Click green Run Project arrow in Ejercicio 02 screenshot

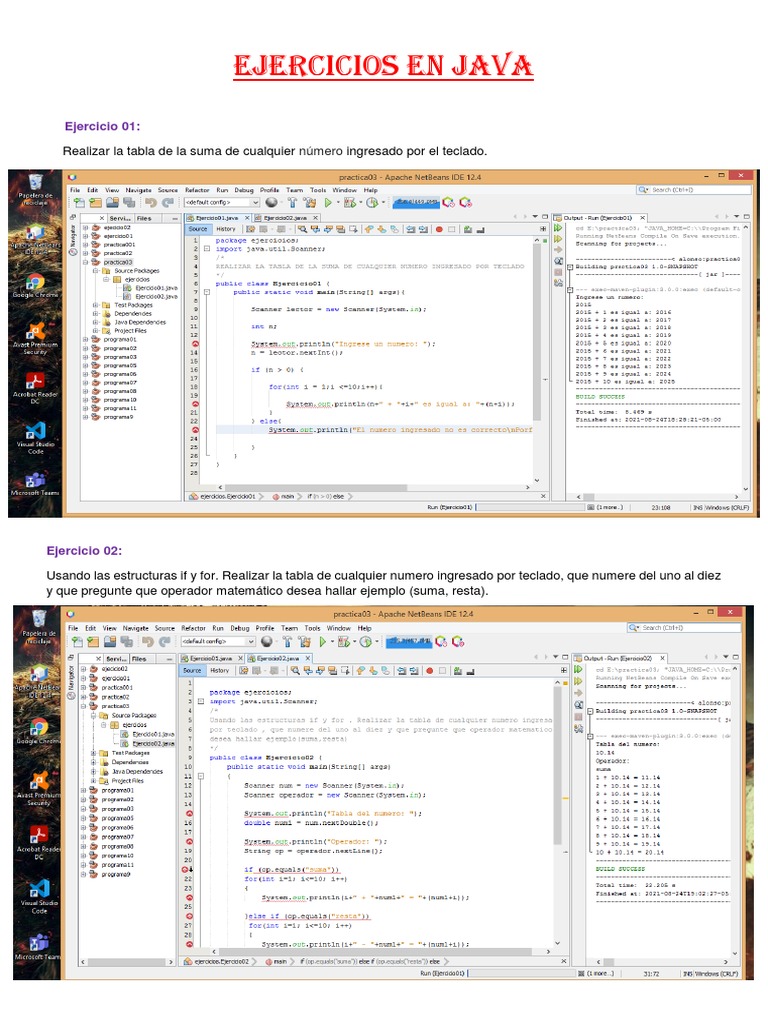(323, 642)
